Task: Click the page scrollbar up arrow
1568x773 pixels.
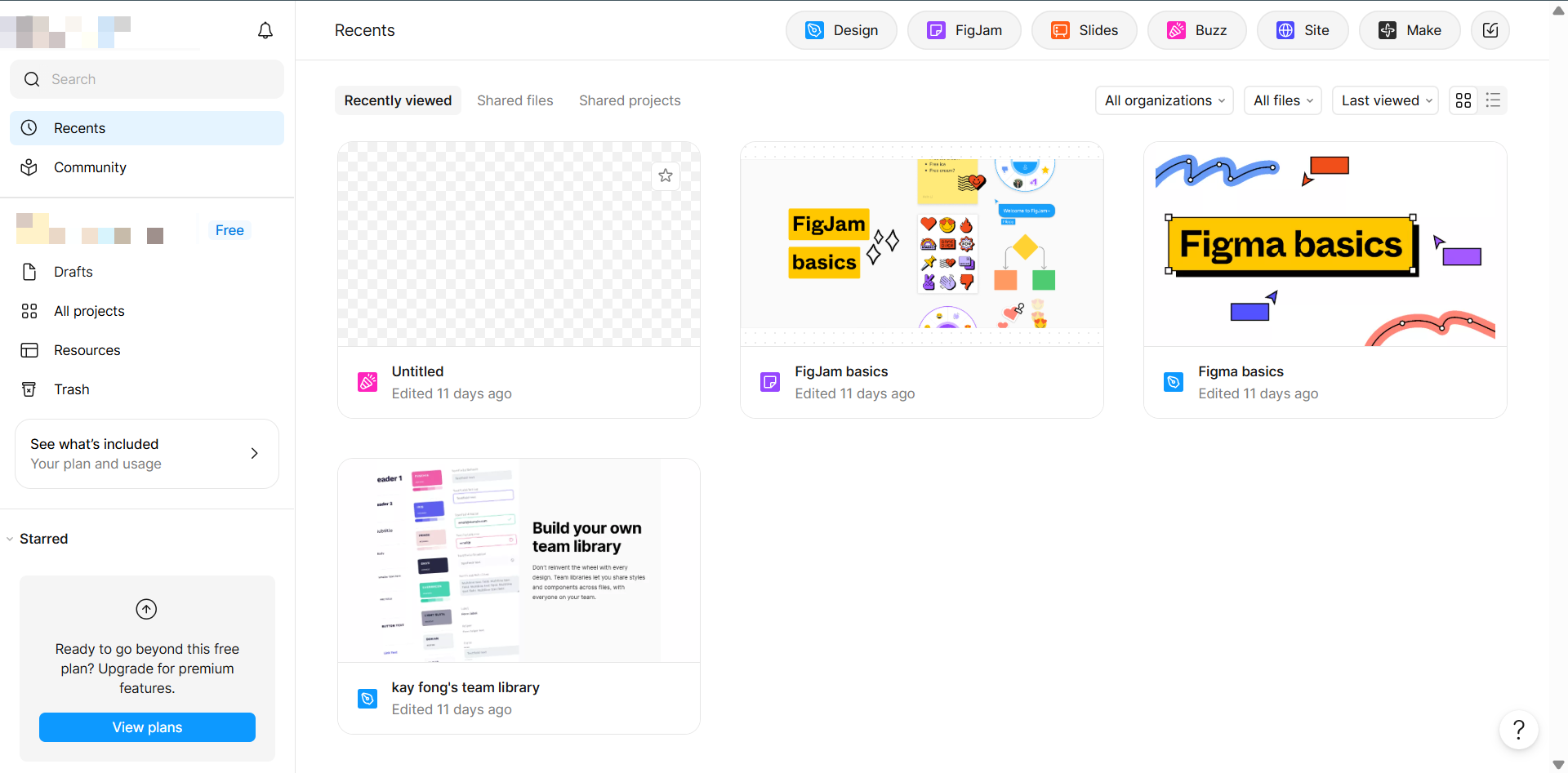Action: click(x=1558, y=11)
